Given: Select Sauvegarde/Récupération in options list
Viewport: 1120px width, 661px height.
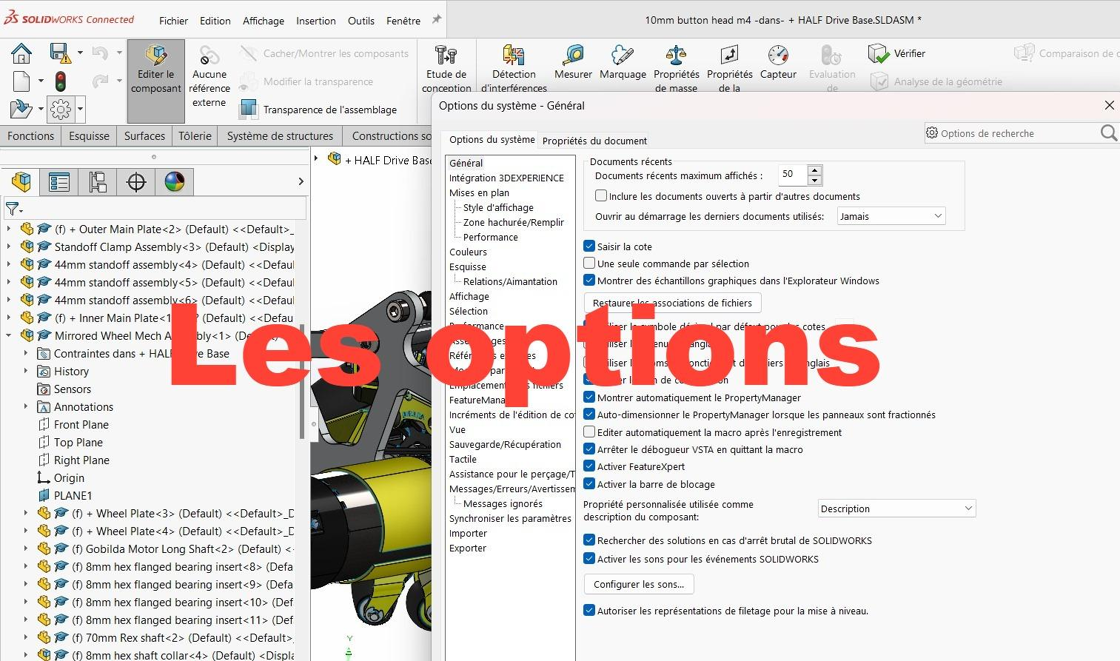Looking at the screenshot, I should point(505,444).
